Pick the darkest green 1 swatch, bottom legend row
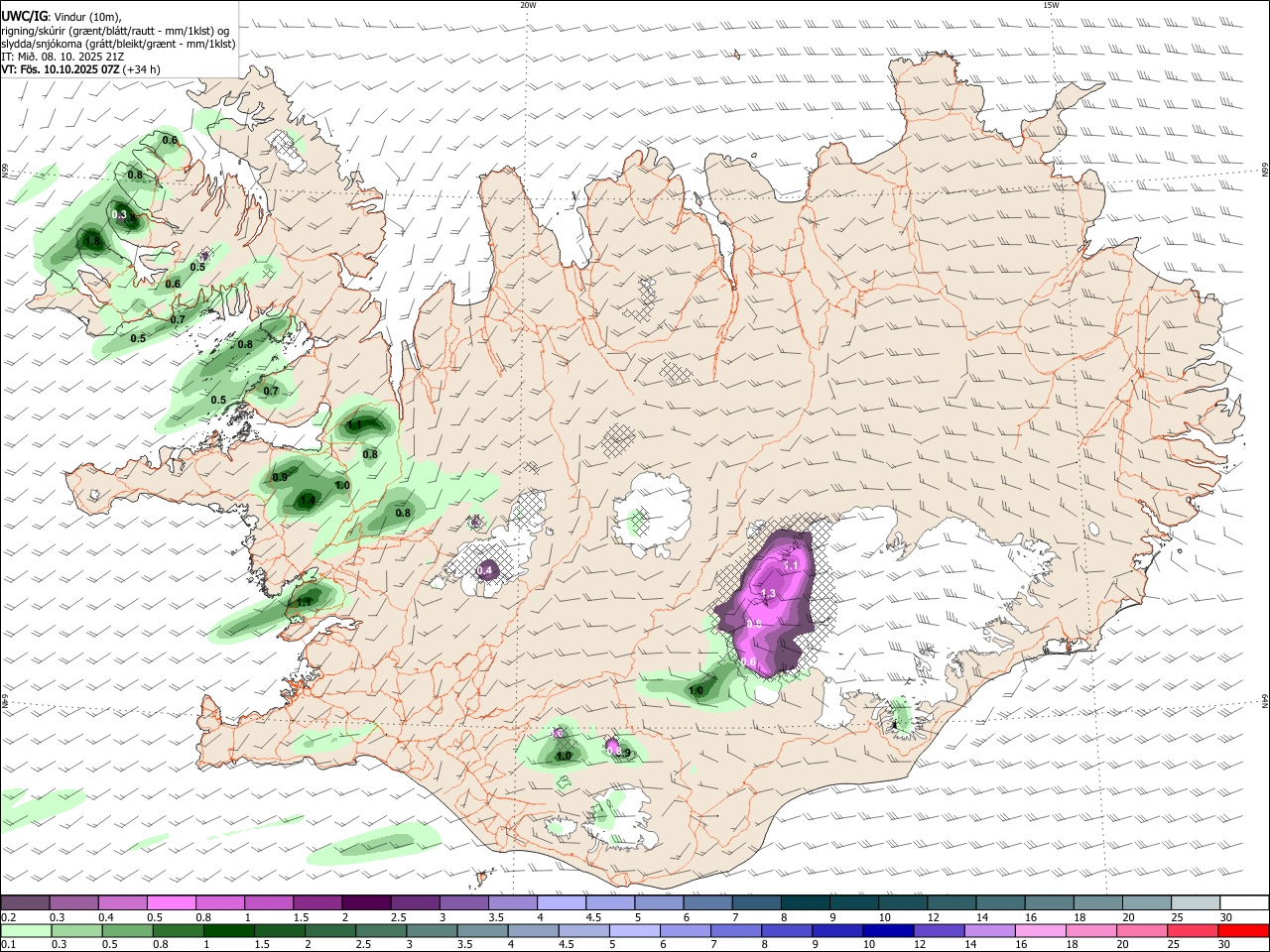The height and width of the screenshot is (952, 1270). point(228,930)
